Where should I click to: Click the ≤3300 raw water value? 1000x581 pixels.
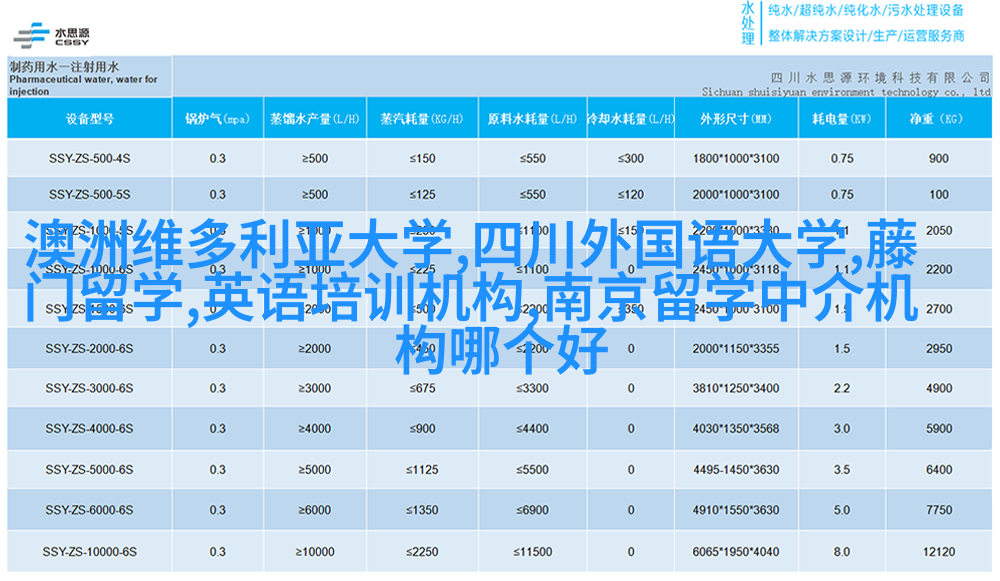[533, 388]
